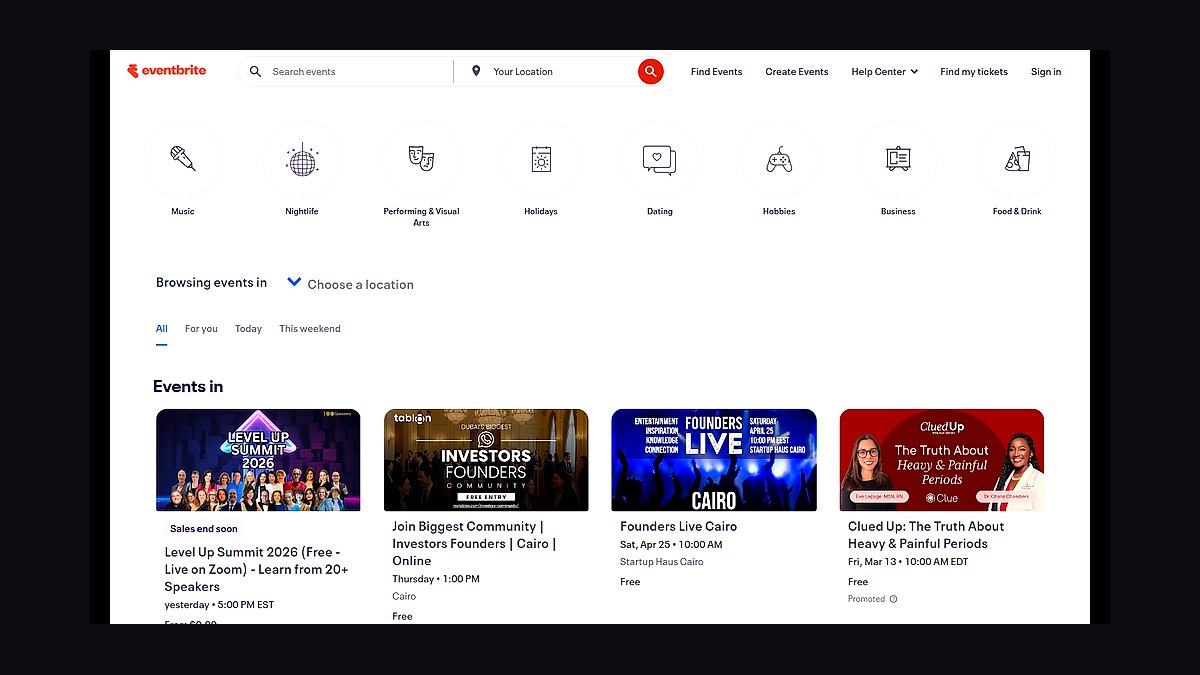Click the Nightlife category label
This screenshot has width=1200, height=675.
(x=302, y=212)
